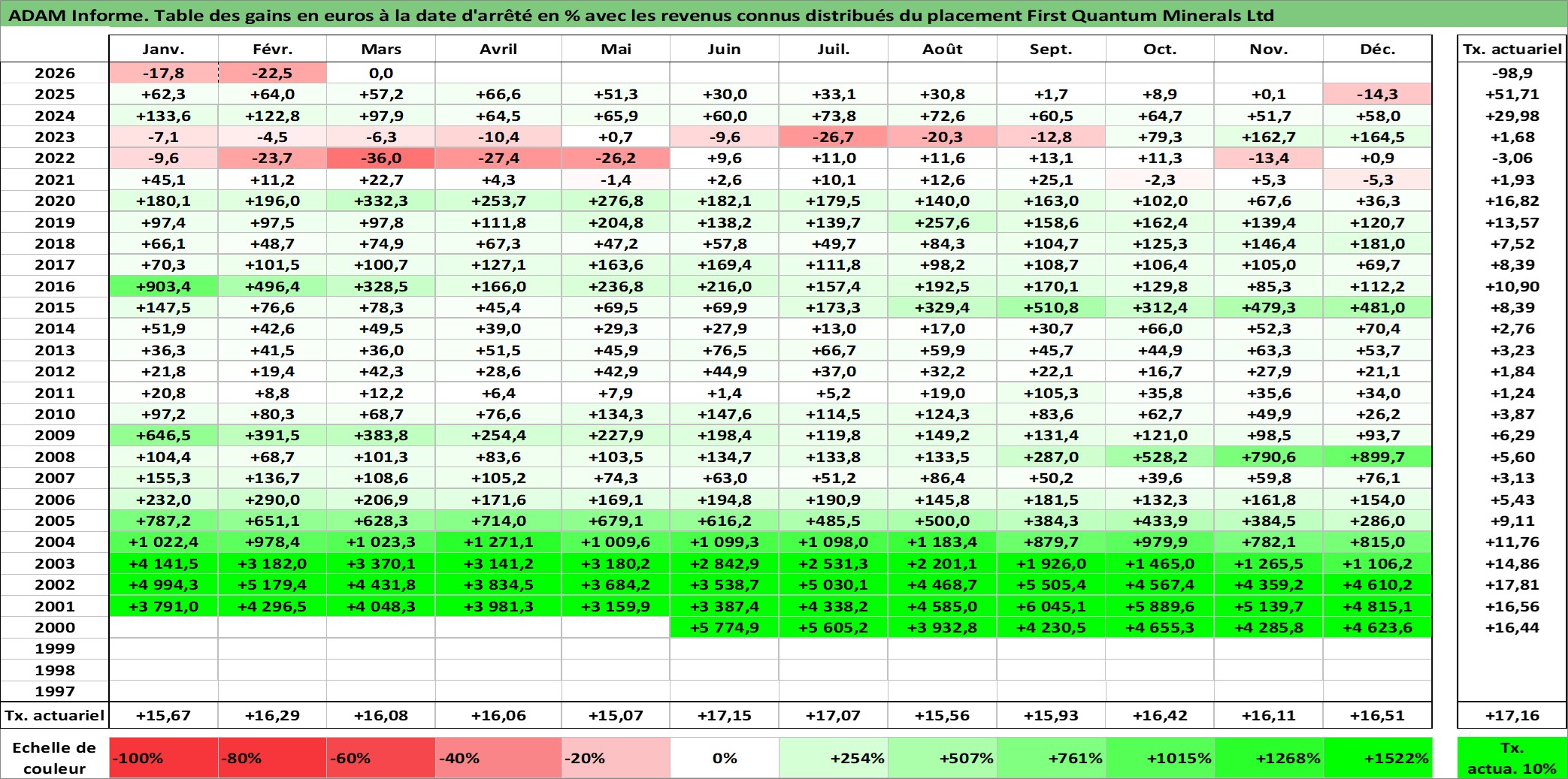The width and height of the screenshot is (1568, 779).
Task: Click the cell +528,2 in October 2008
Action: click(x=1160, y=457)
